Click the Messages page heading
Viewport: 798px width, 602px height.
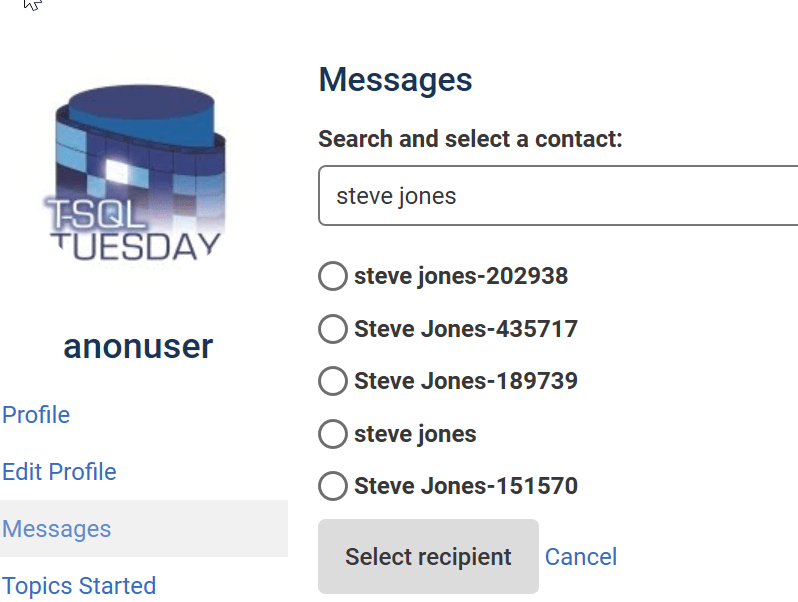tap(395, 80)
